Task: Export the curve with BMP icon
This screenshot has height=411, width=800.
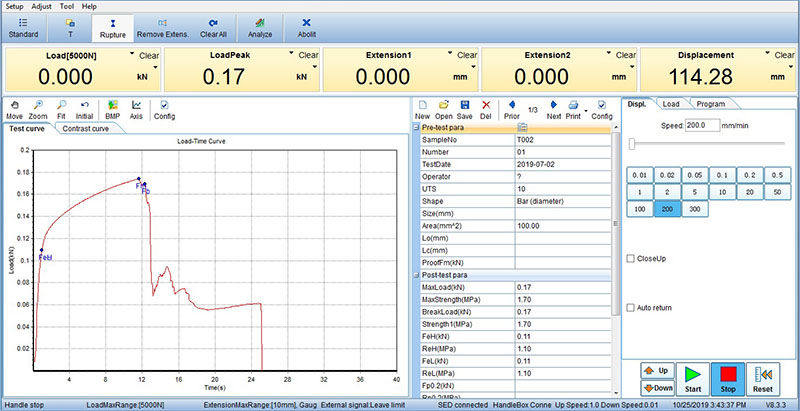Action: [112, 109]
